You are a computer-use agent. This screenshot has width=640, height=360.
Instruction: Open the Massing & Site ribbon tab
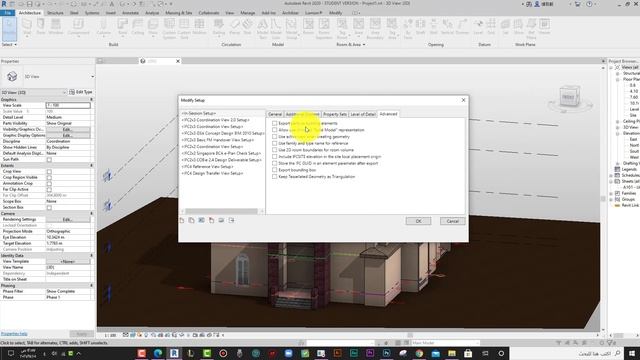[x=178, y=13]
